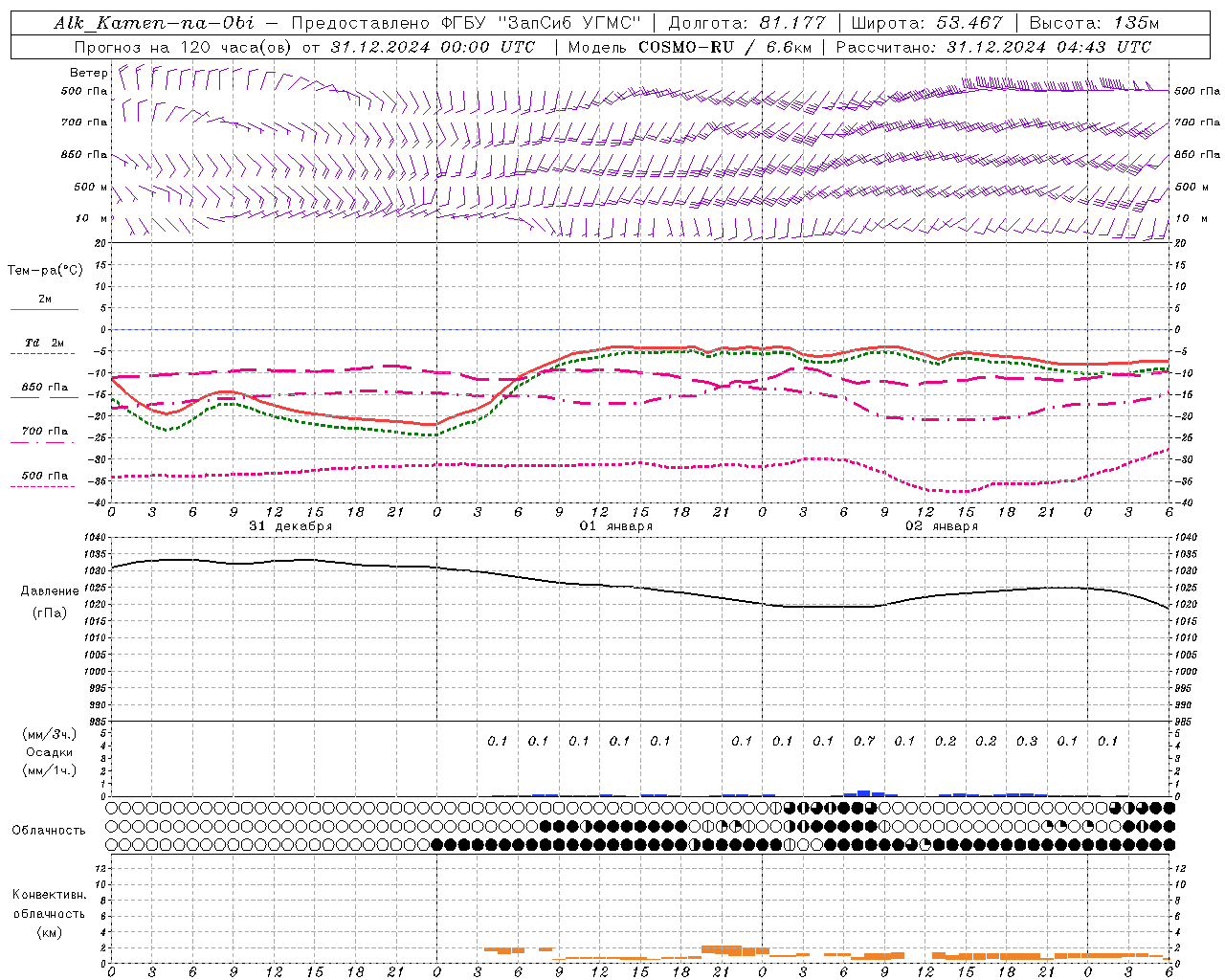Click the station name Alk_Kamen-na-Obi in header

coord(154,23)
